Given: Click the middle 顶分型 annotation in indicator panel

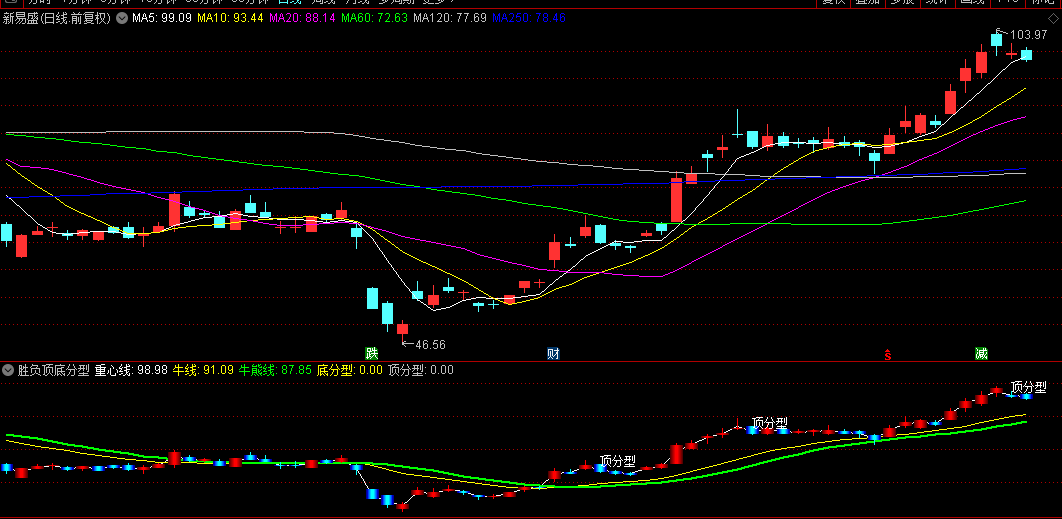Looking at the screenshot, I should pos(770,423).
